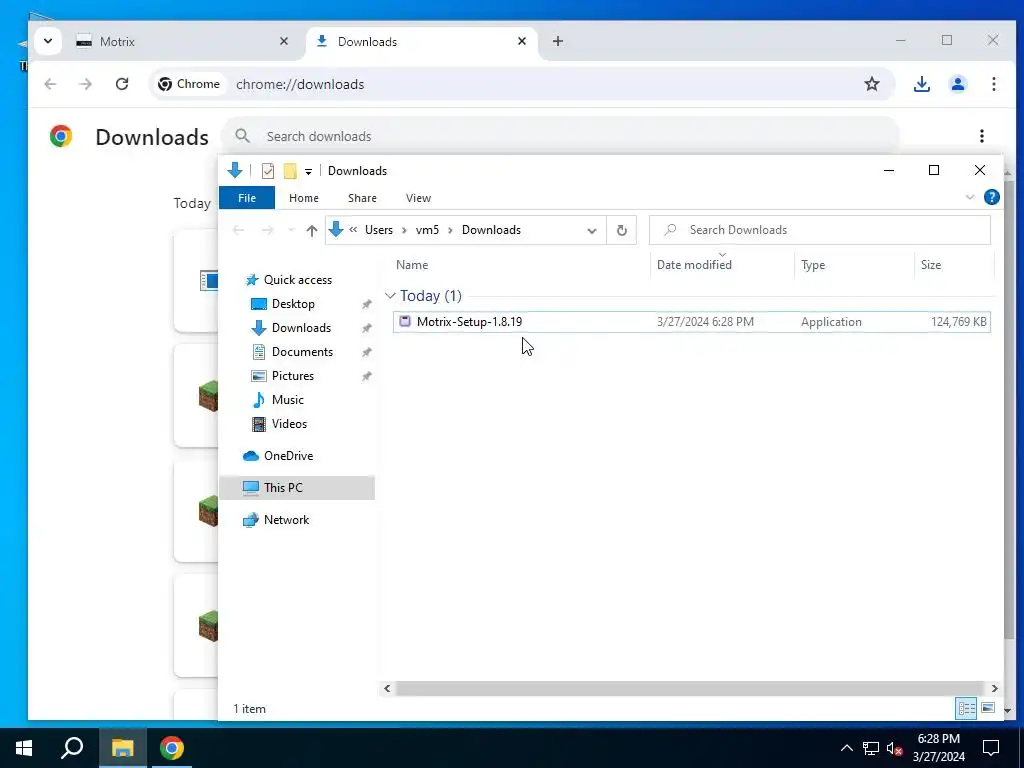
Task: Click Explorer New folder quick access icon
Action: 290,170
